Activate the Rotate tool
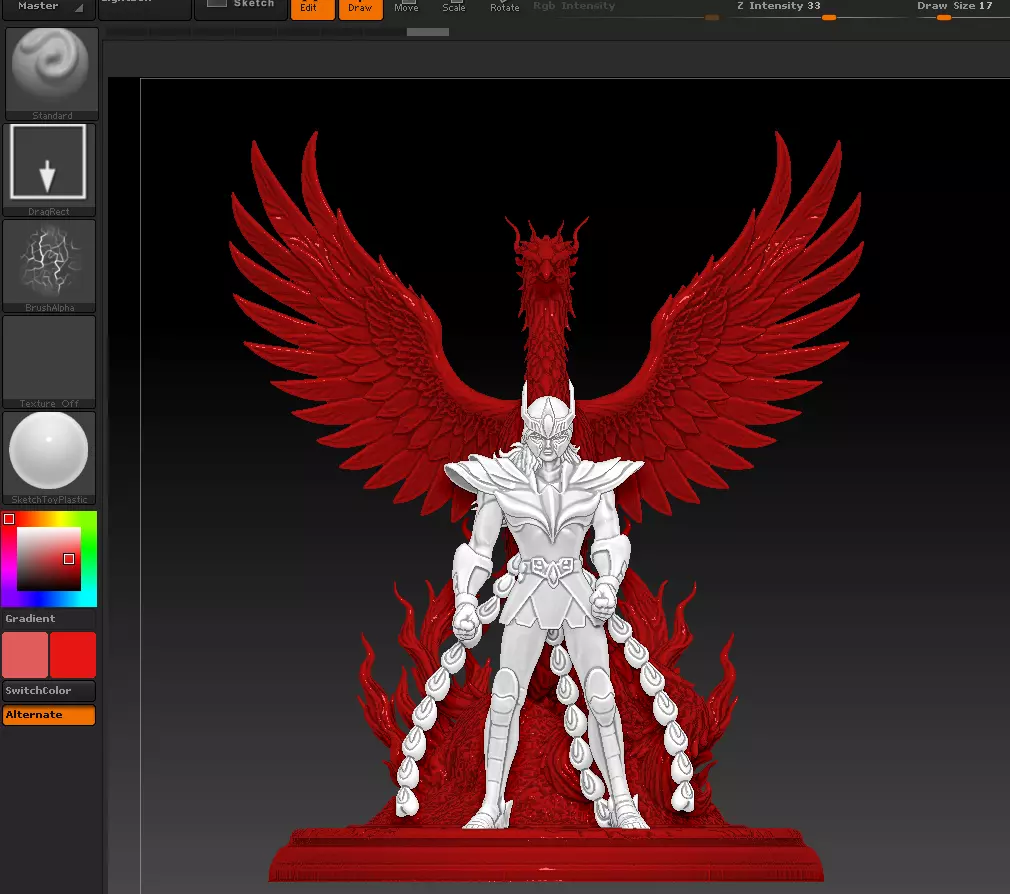 pos(504,7)
